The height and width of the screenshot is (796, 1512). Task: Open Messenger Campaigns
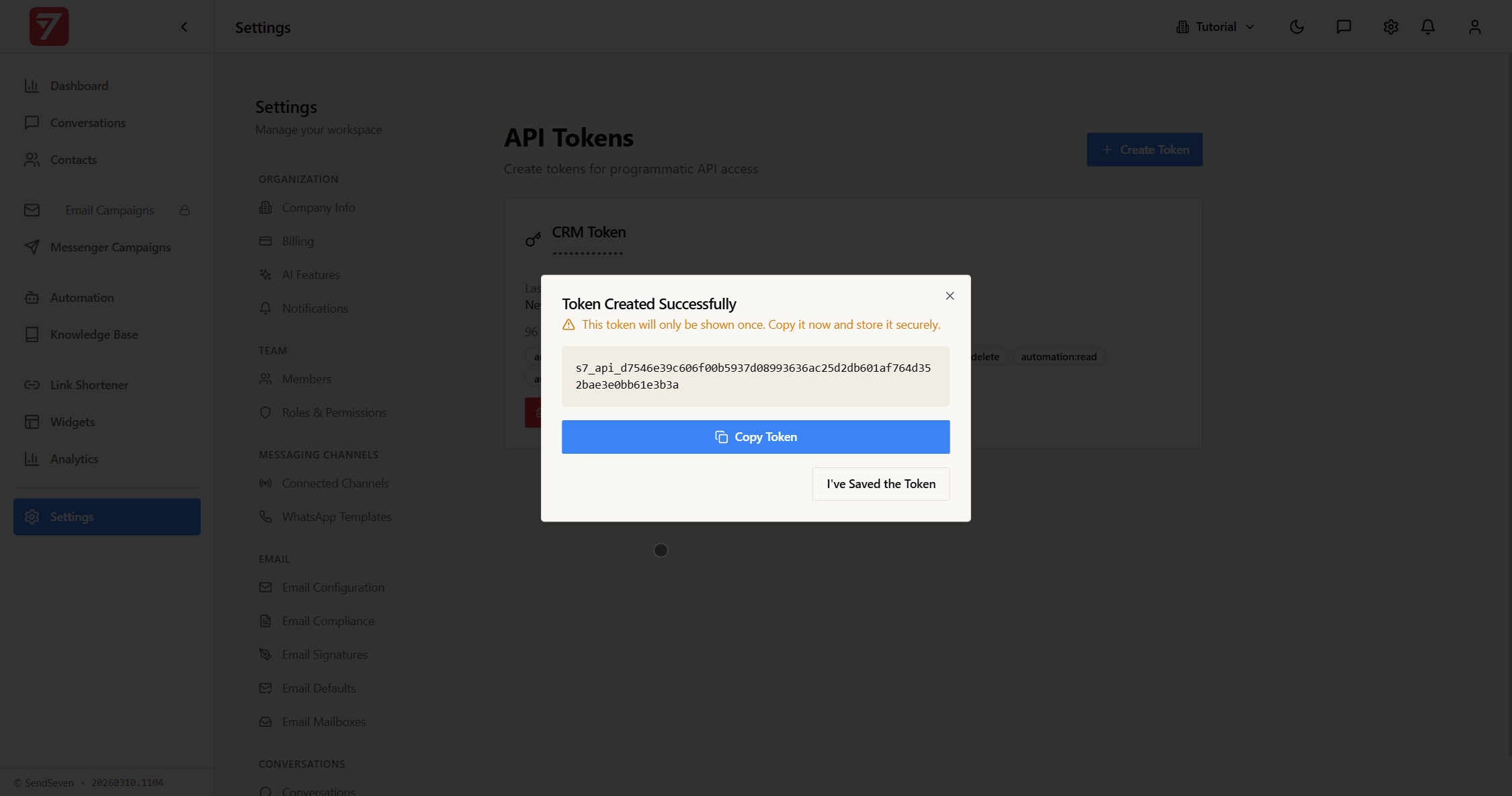coord(107,247)
